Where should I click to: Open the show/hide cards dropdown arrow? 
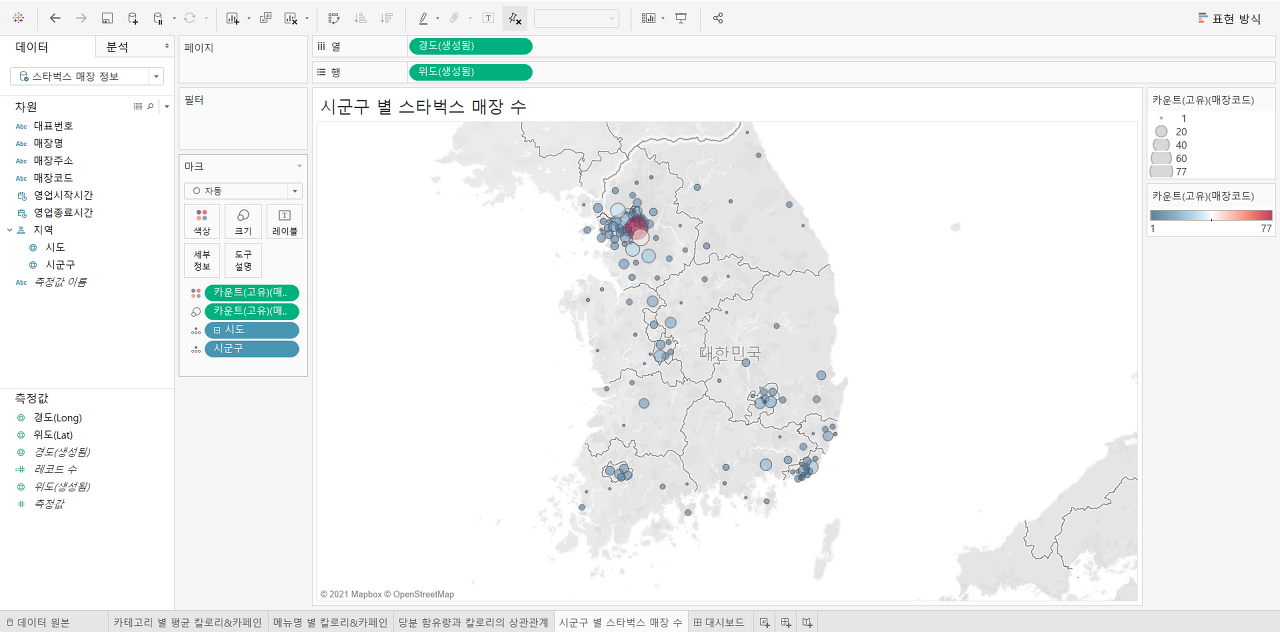click(663, 18)
